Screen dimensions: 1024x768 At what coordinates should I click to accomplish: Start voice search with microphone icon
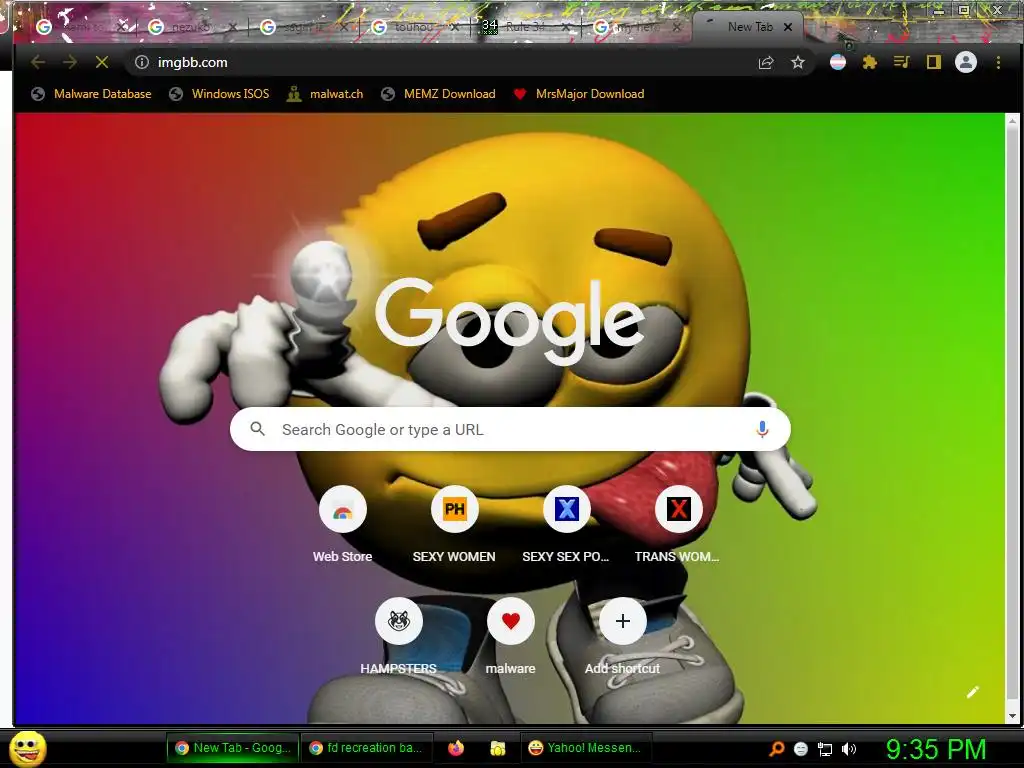(761, 429)
